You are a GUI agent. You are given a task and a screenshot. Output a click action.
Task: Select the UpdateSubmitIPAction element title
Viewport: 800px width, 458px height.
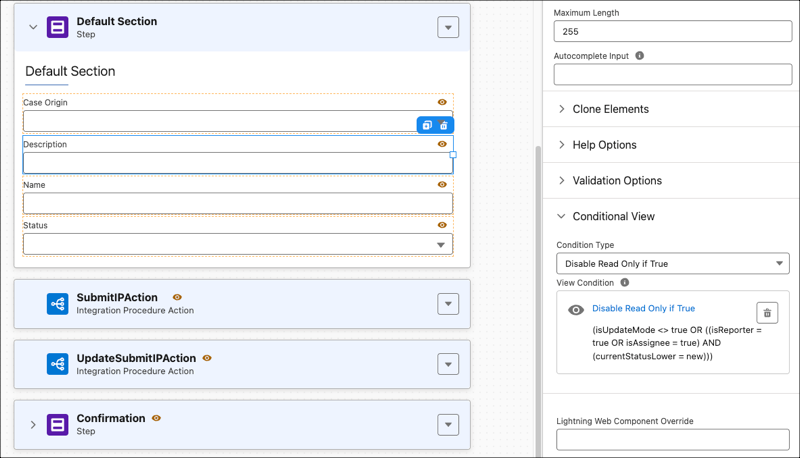[136, 358]
